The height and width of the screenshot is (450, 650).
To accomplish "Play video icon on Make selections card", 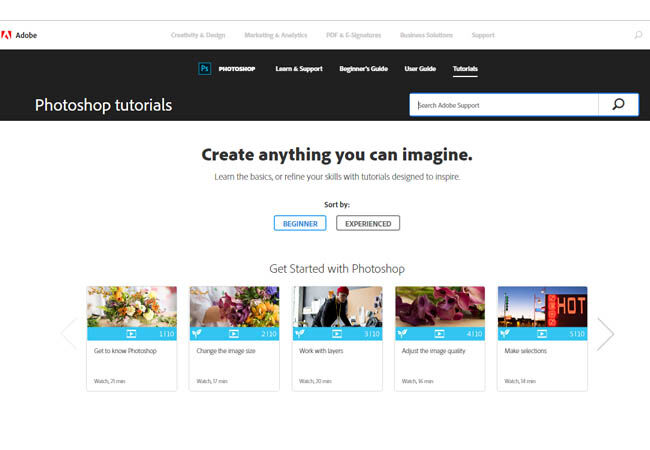I will coord(542,334).
